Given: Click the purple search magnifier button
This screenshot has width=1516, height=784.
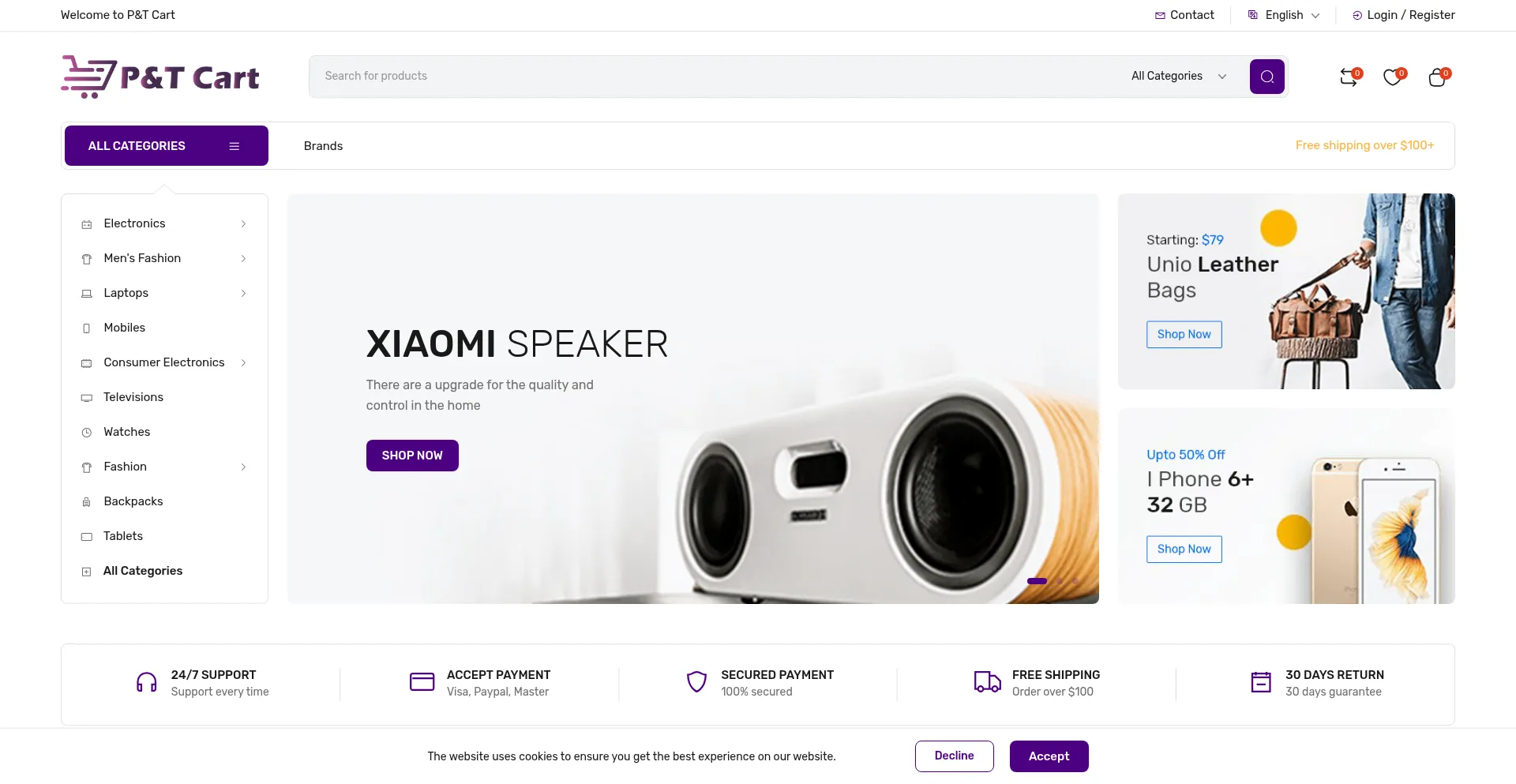Looking at the screenshot, I should pos(1266,77).
